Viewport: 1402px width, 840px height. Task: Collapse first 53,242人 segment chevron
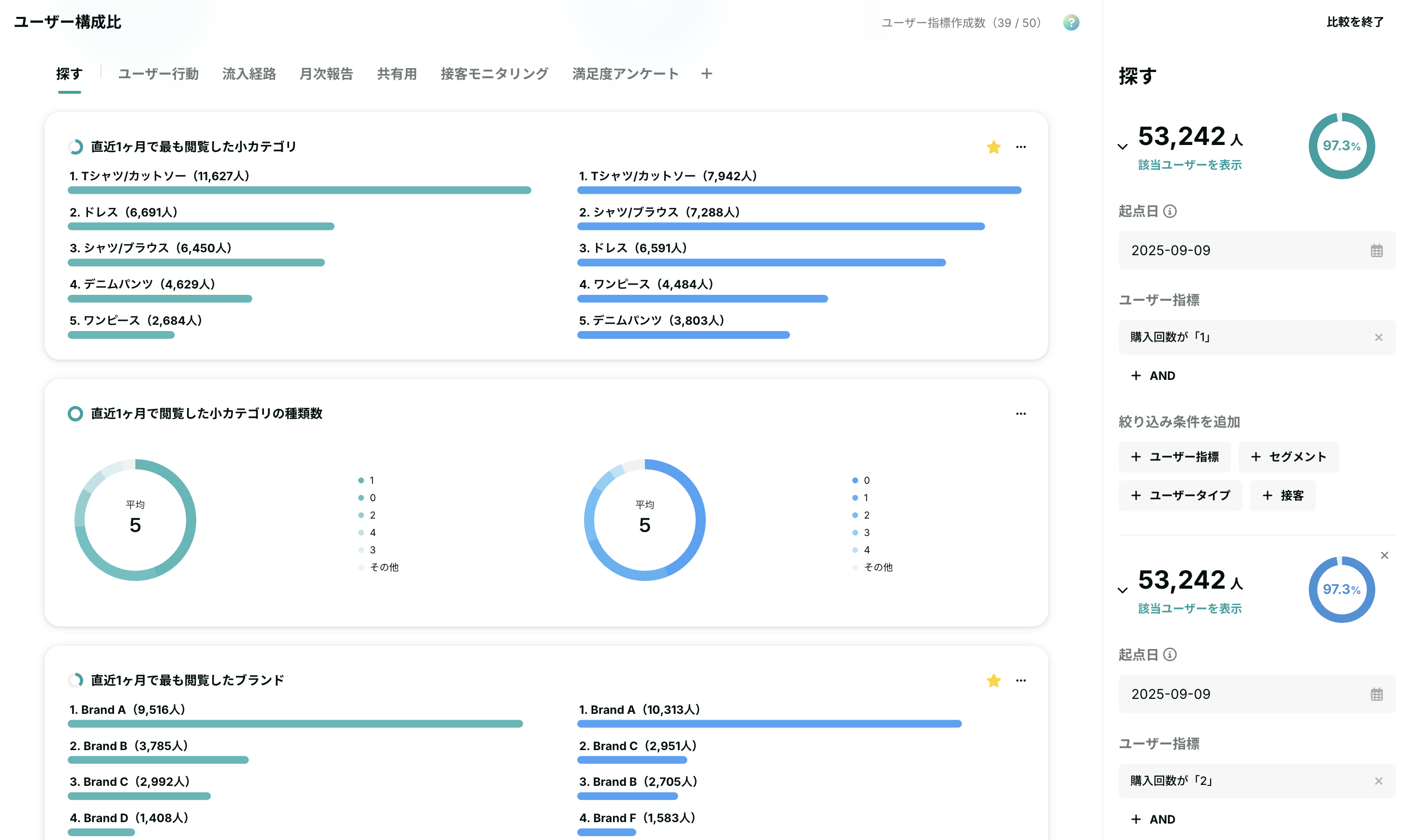tap(1123, 146)
